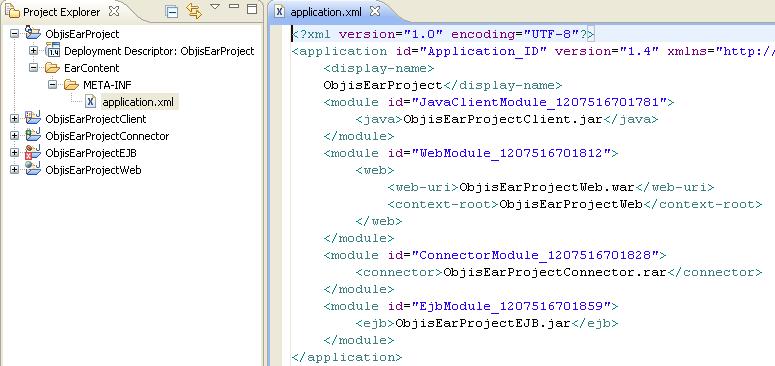Click the EarContent folder icon
Image resolution: width=775 pixels, height=366 pixels.
(52, 68)
